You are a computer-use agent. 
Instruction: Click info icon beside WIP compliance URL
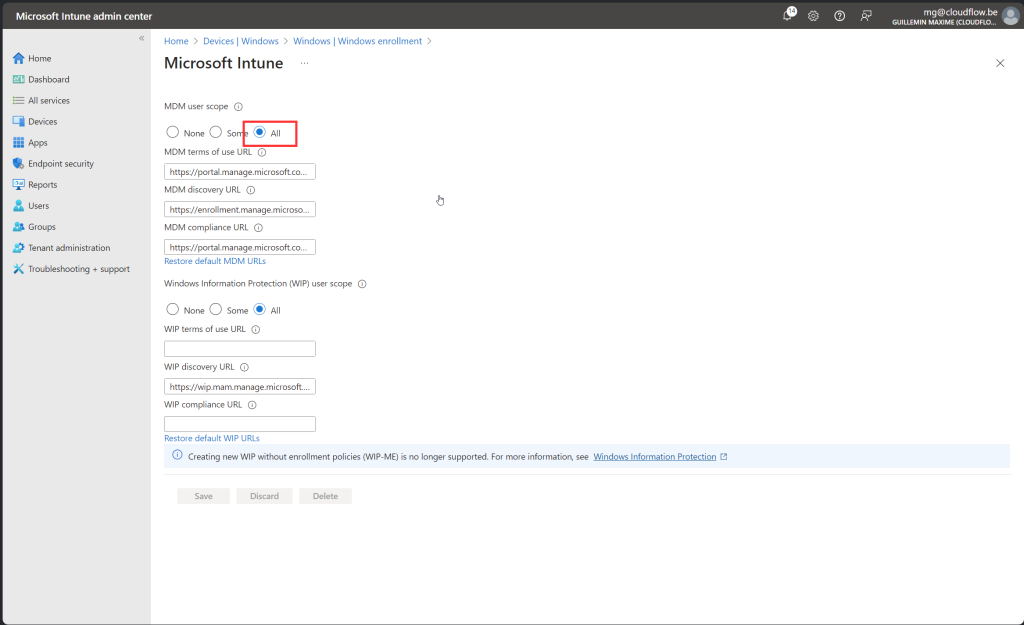[x=252, y=405]
